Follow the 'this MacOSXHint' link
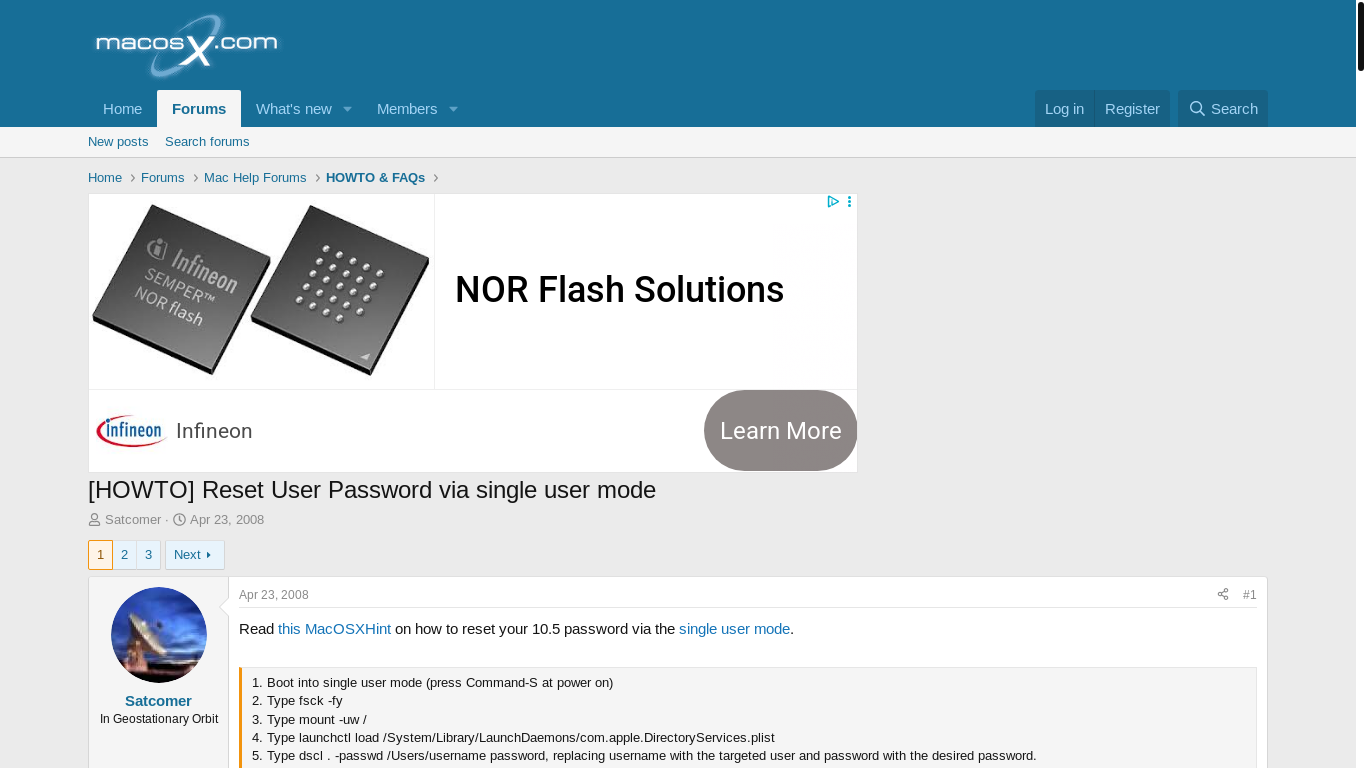 (334, 629)
